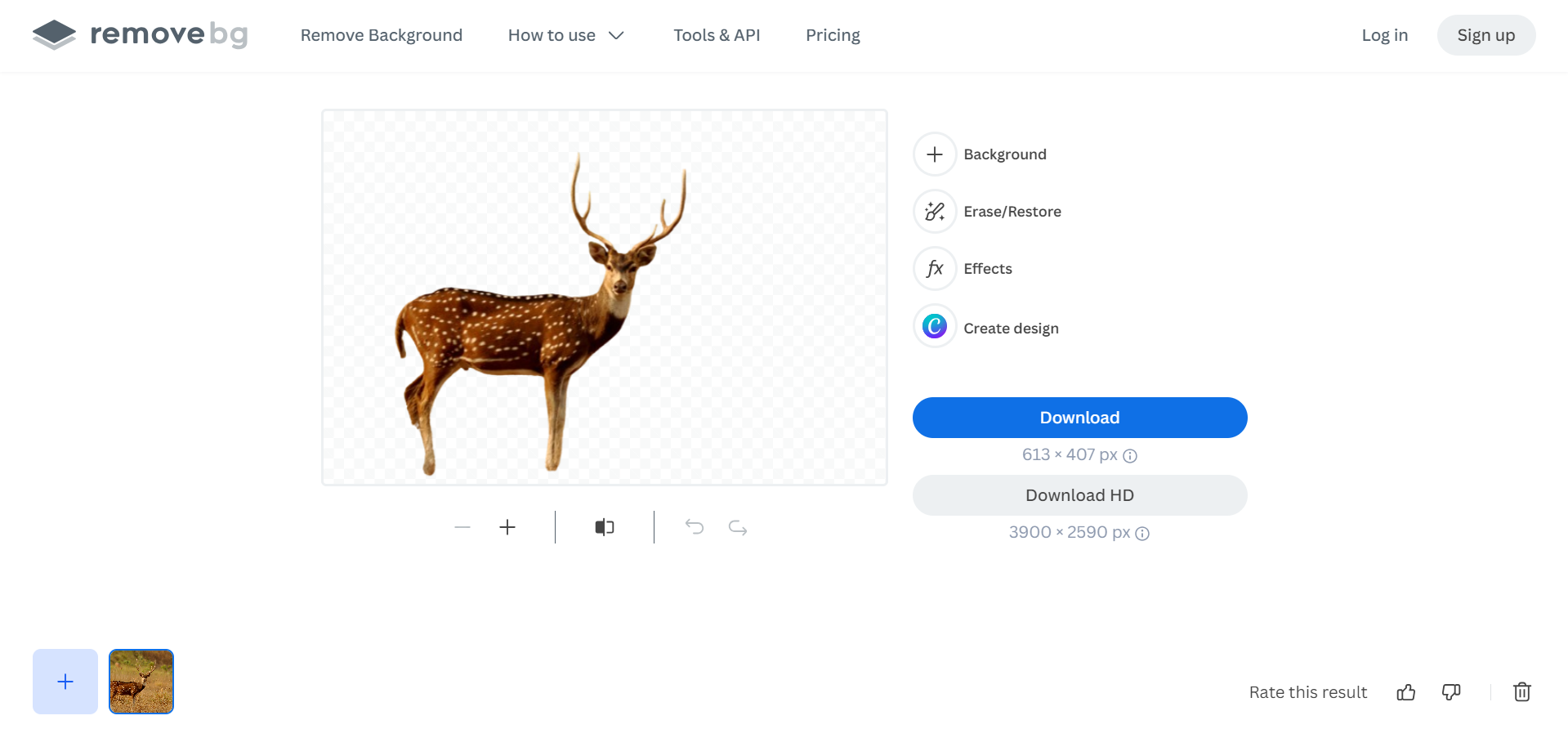This screenshot has height=738, width=1568.
Task: Click the blue Download button
Action: point(1079,418)
